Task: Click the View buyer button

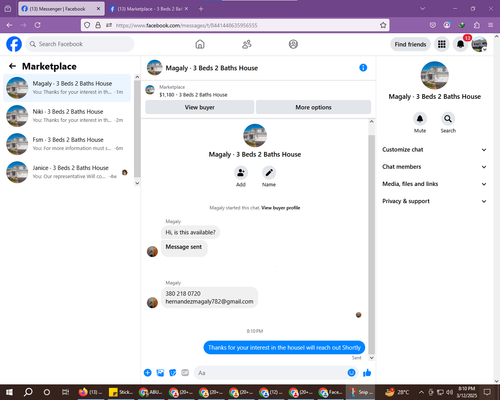Action: tap(199, 107)
